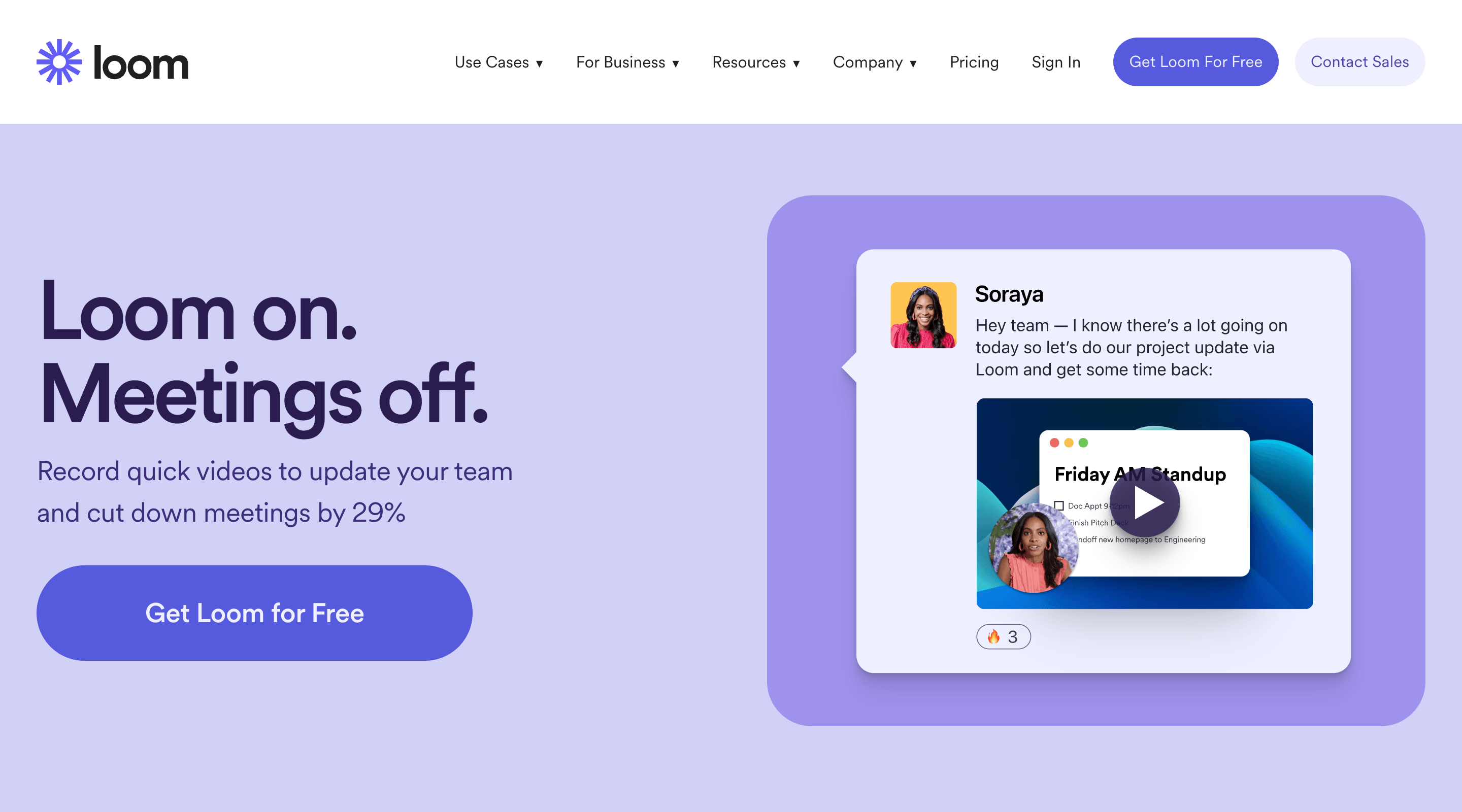The image size is (1462, 812).
Task: Click the Pricing menu item
Action: 974,62
